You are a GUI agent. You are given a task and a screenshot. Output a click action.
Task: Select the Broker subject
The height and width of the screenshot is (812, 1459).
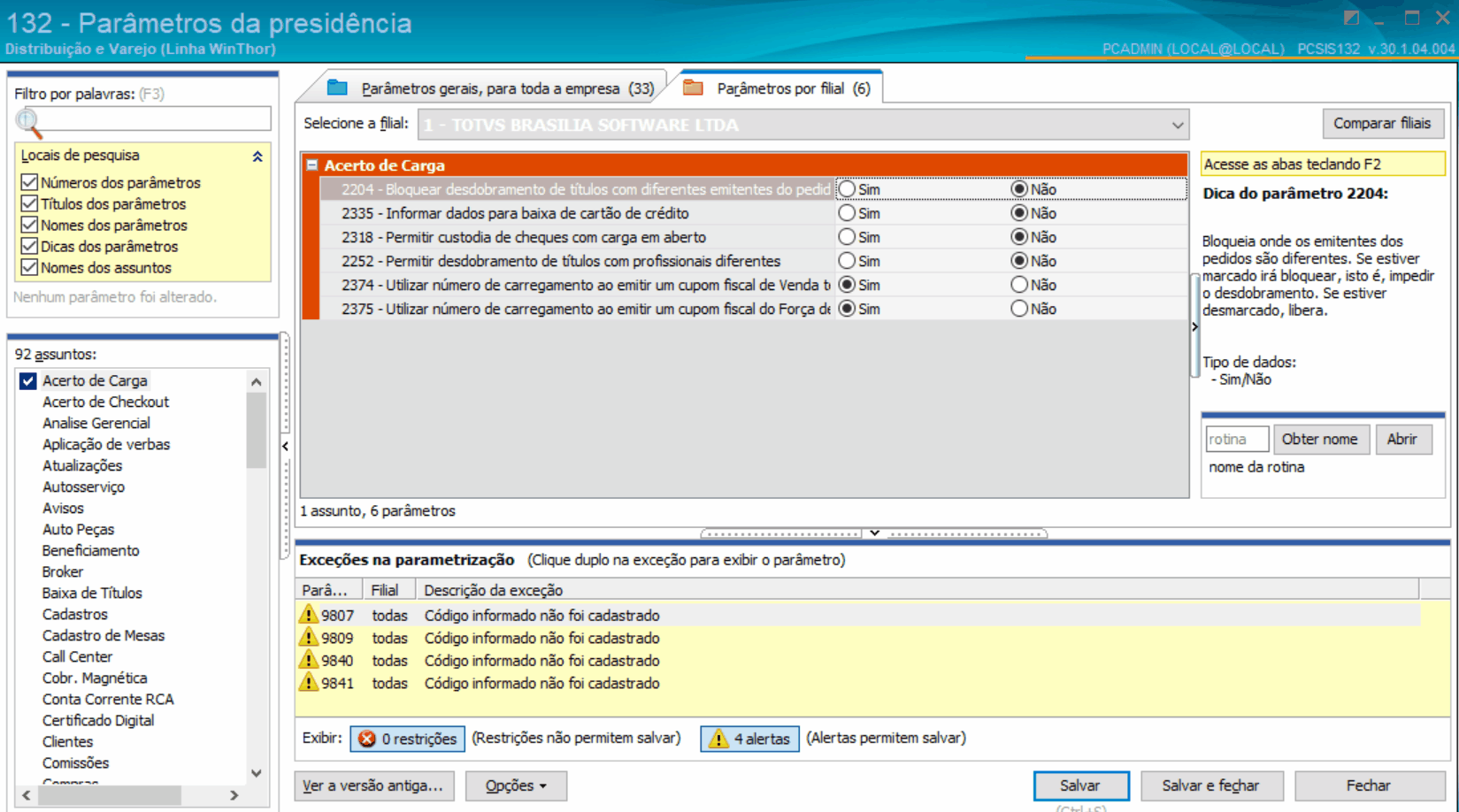point(62,571)
